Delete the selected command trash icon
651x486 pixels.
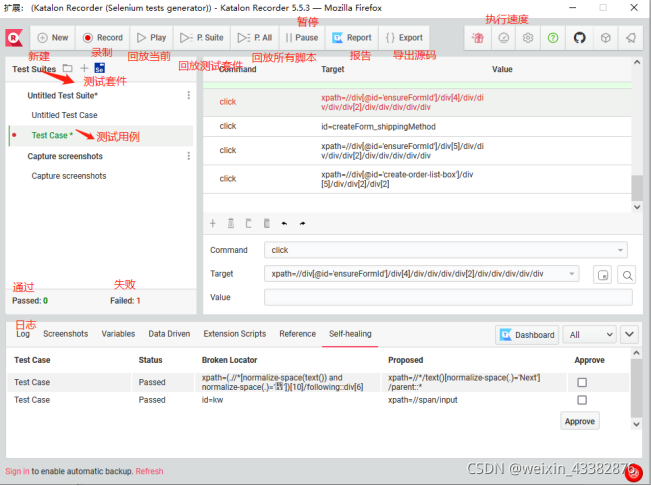pyautogui.click(x=231, y=224)
